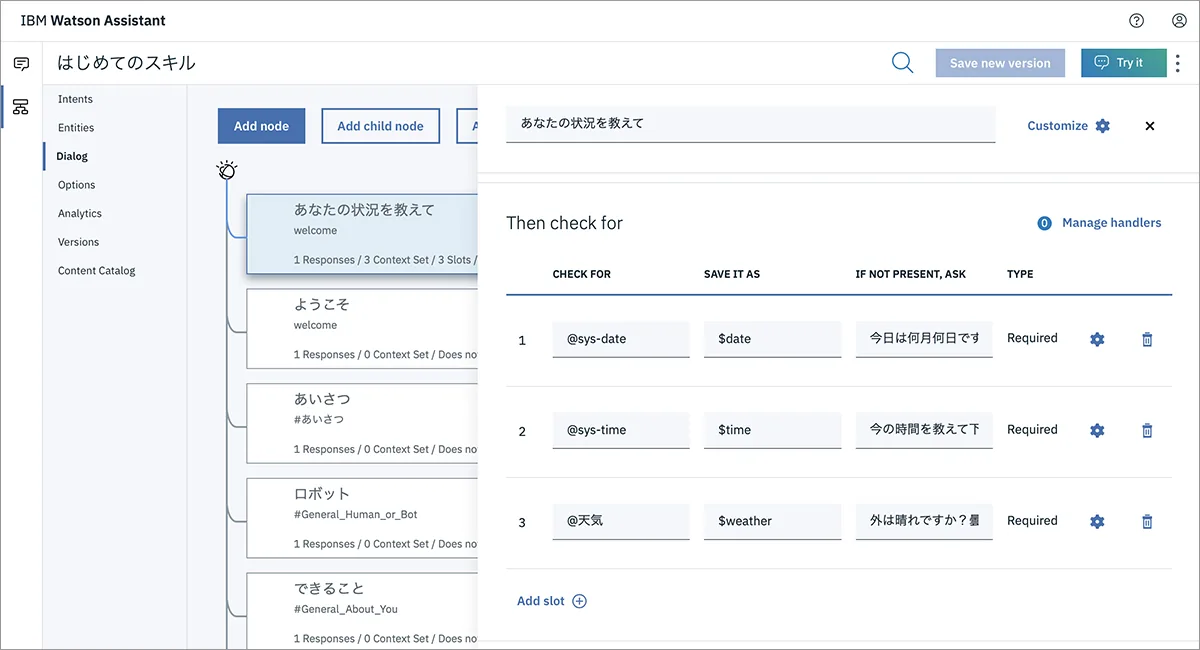This screenshot has height=650, width=1200.
Task: Click Save new version button
Action: (1000, 63)
